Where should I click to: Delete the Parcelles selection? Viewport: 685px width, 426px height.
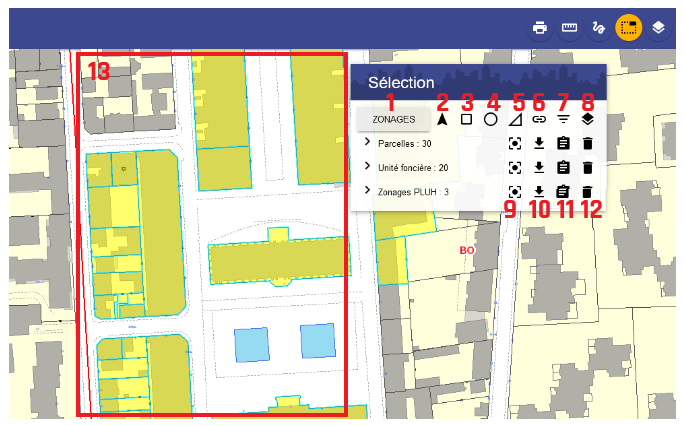click(x=588, y=143)
